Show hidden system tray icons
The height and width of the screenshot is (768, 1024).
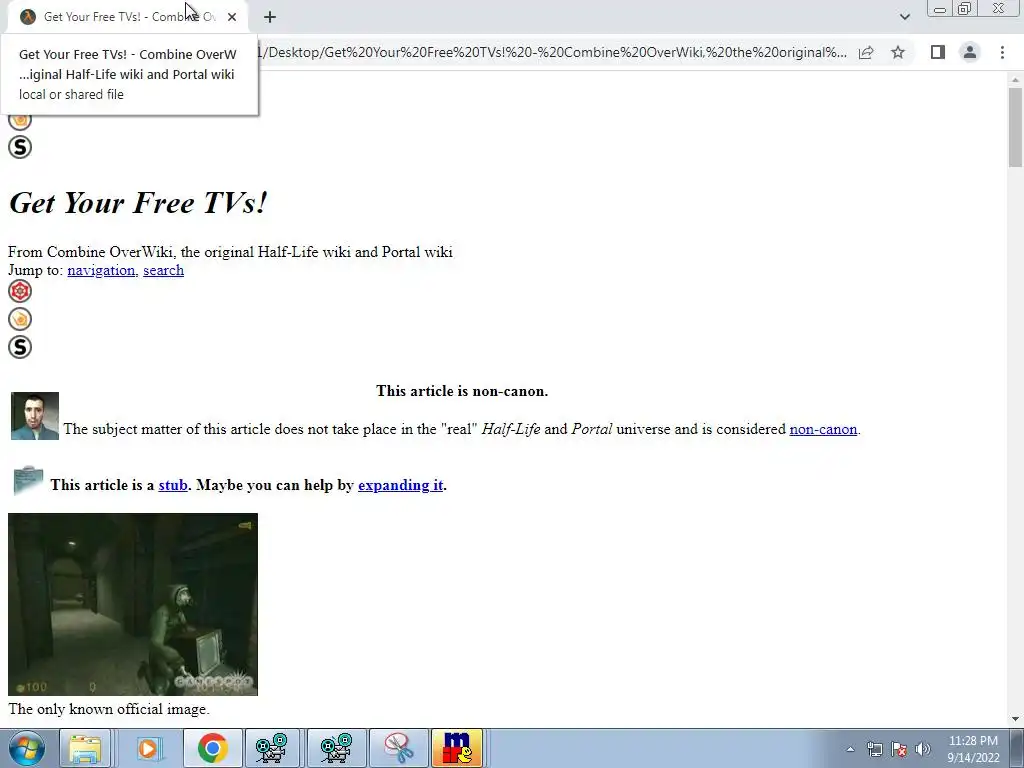pyautogui.click(x=850, y=749)
